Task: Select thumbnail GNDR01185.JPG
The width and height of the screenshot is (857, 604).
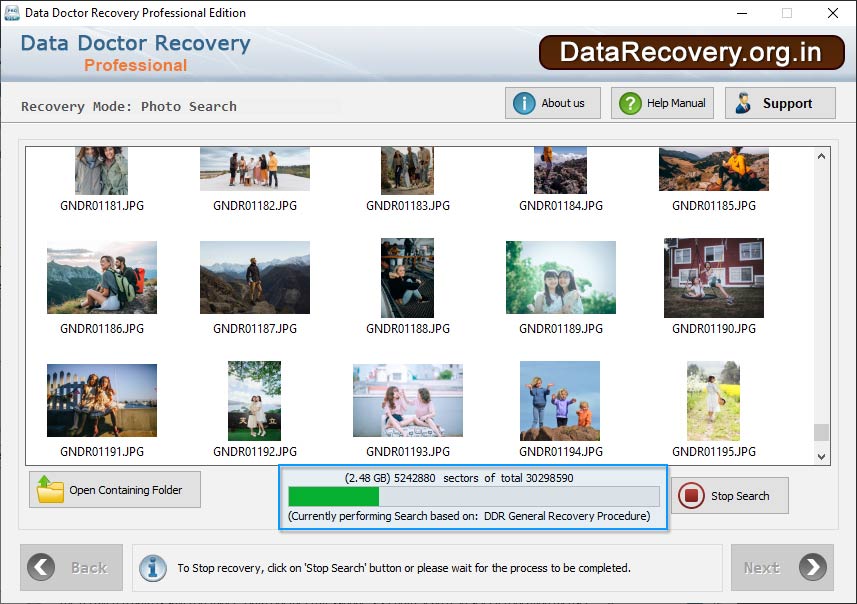Action: pos(714,169)
